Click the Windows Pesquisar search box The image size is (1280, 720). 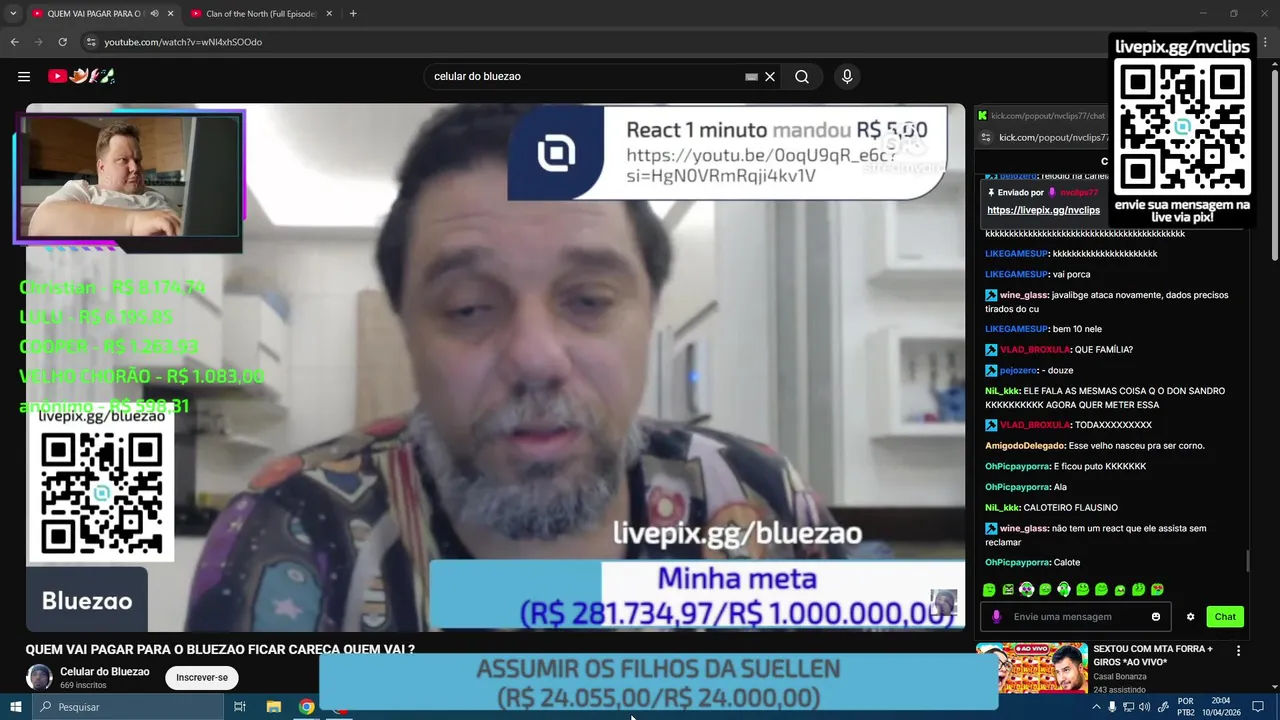coord(127,707)
